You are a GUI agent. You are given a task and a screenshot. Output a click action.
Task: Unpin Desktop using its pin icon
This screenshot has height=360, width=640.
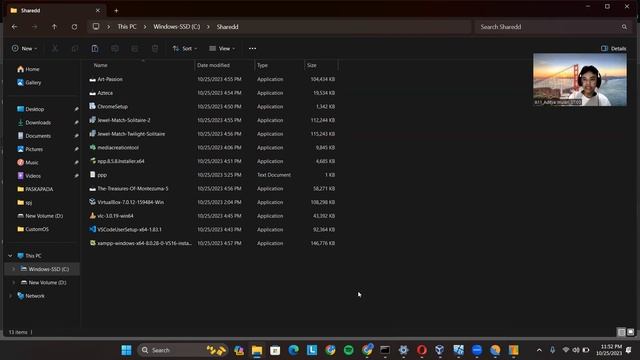[76, 109]
